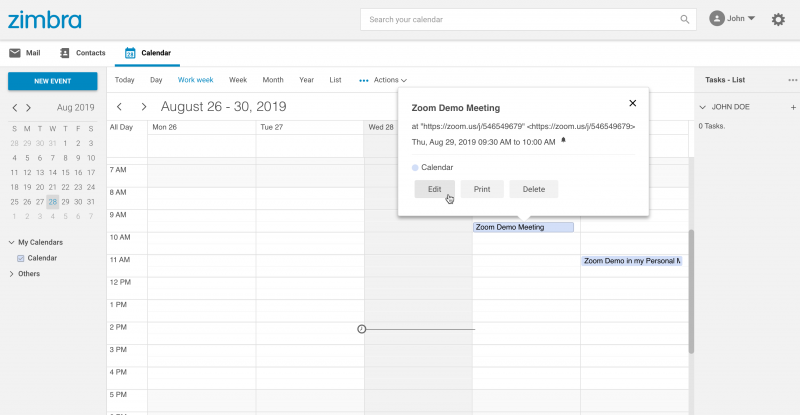Collapse the JOHN DOE task list
800x415 pixels.
point(703,107)
